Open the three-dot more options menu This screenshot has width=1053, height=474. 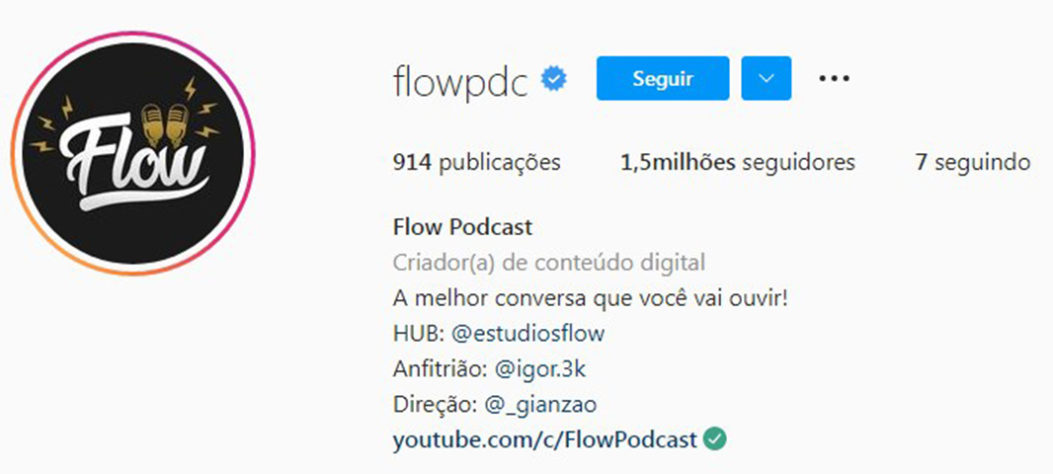834,79
